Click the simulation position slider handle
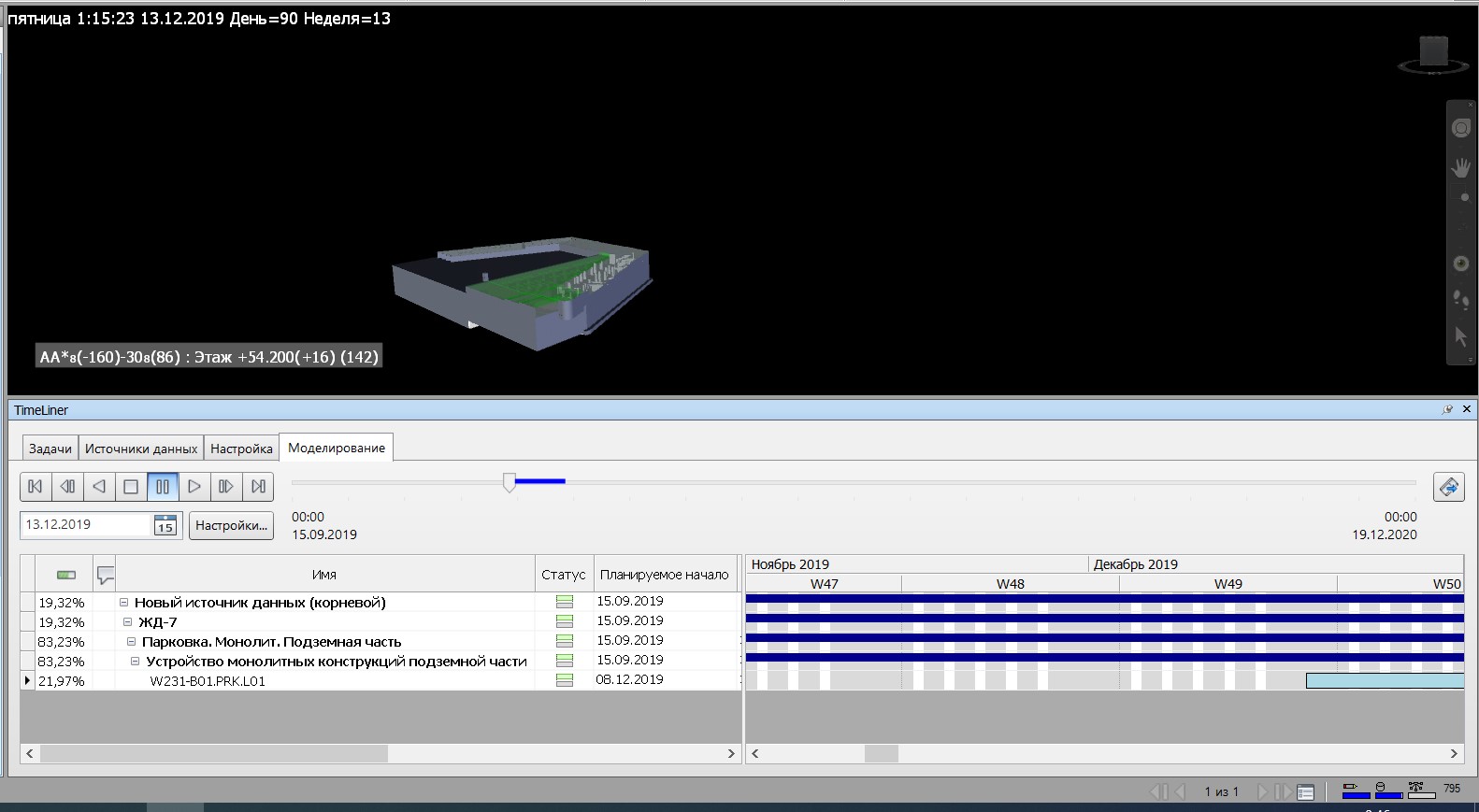The image size is (1479, 812). (x=510, y=482)
